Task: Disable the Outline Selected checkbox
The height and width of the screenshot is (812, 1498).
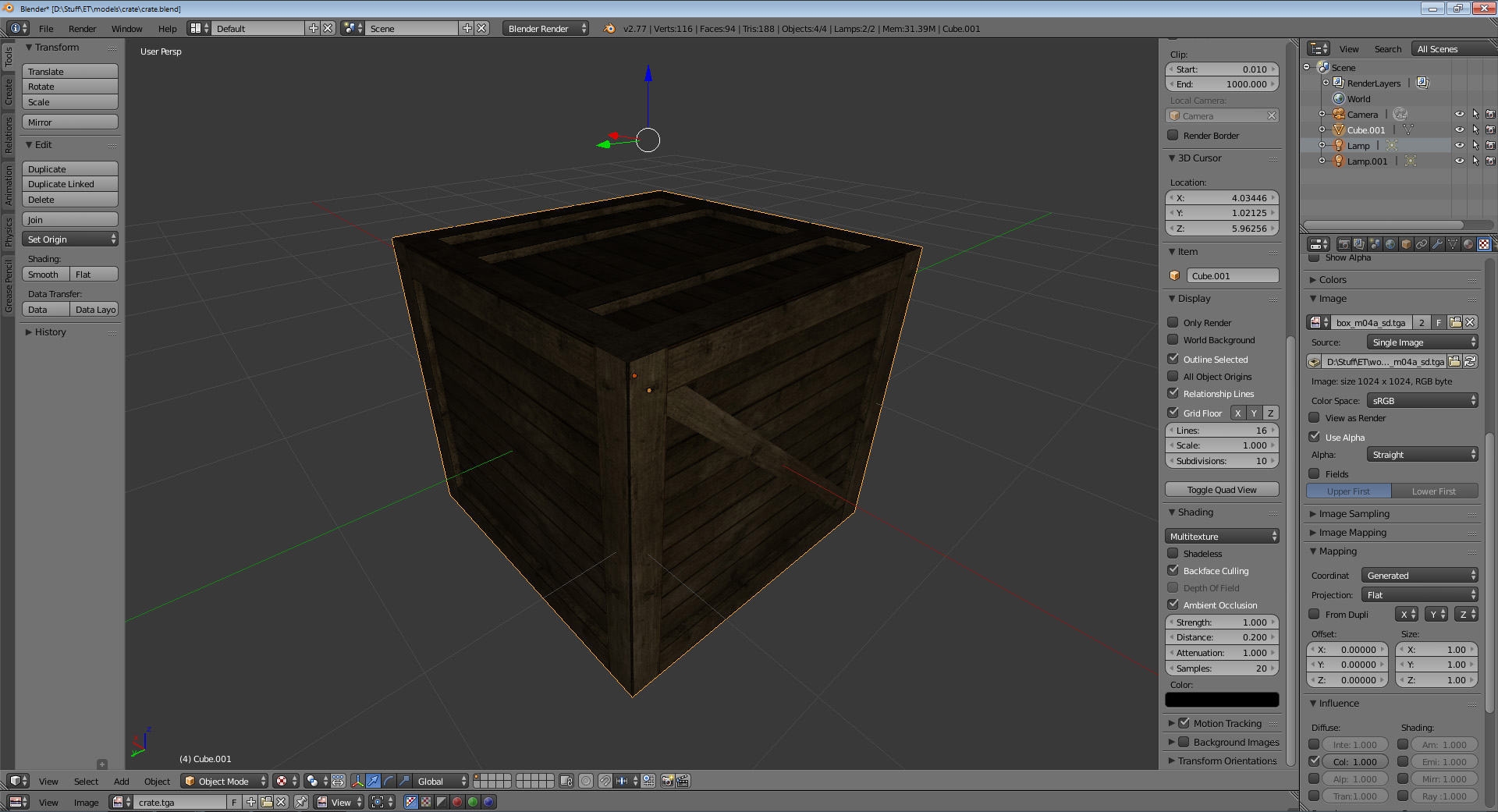Action: [1173, 359]
